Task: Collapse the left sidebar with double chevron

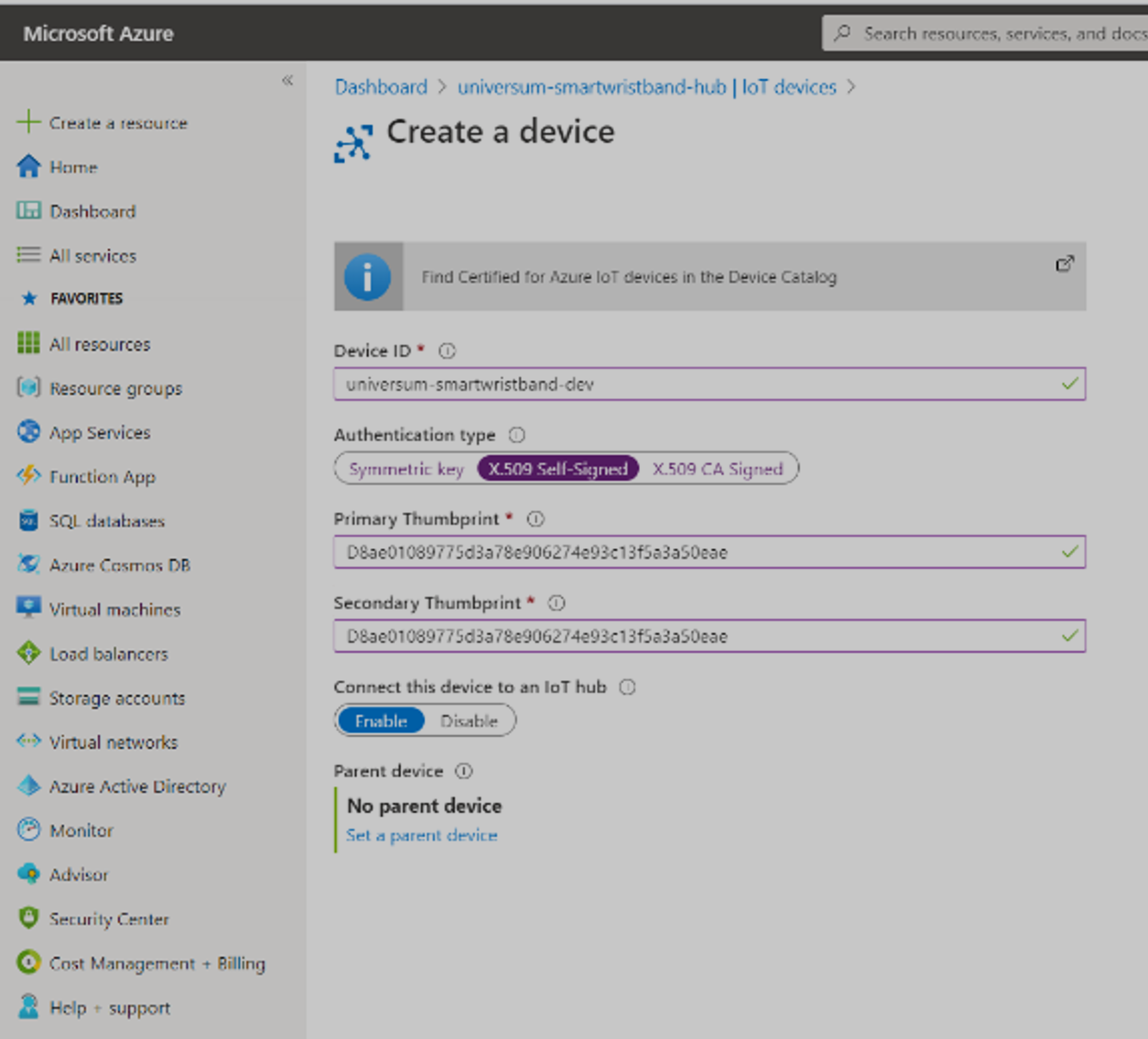Action: coord(287,80)
